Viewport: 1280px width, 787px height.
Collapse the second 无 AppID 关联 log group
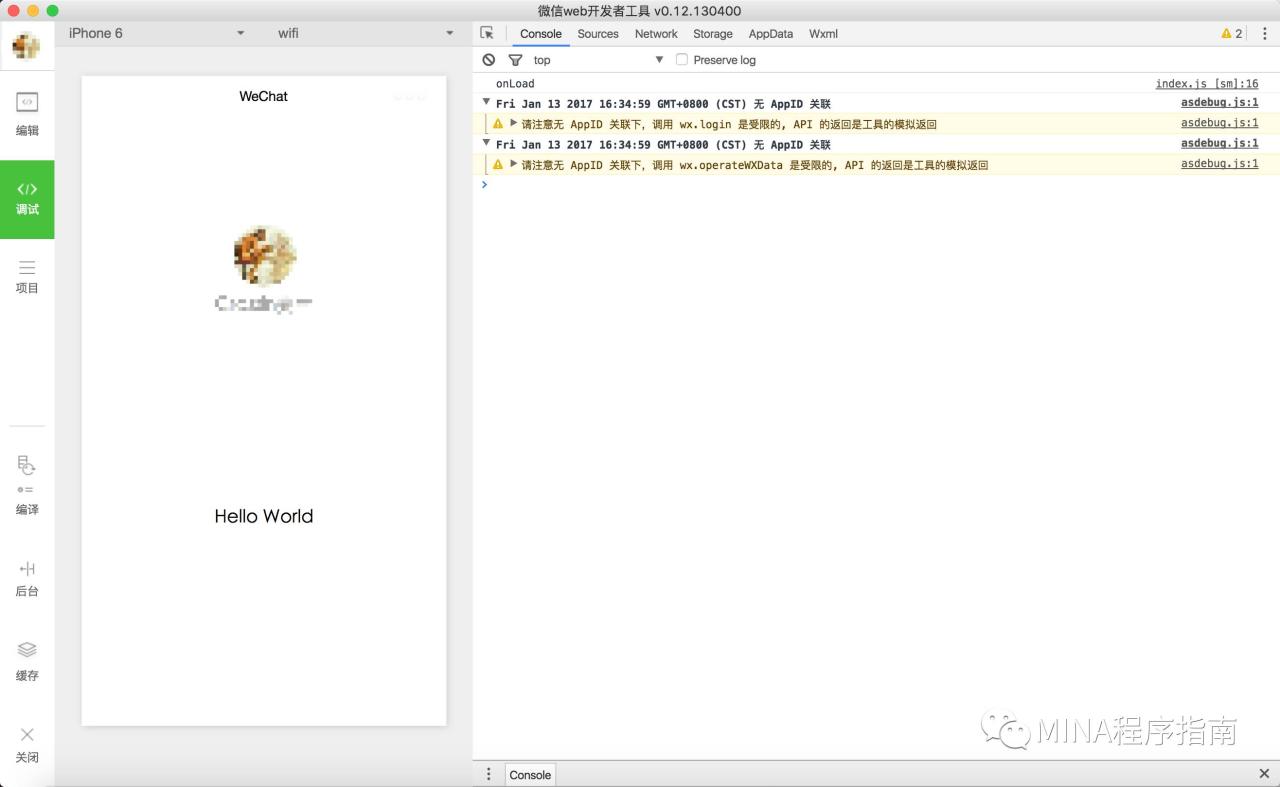click(x=487, y=142)
